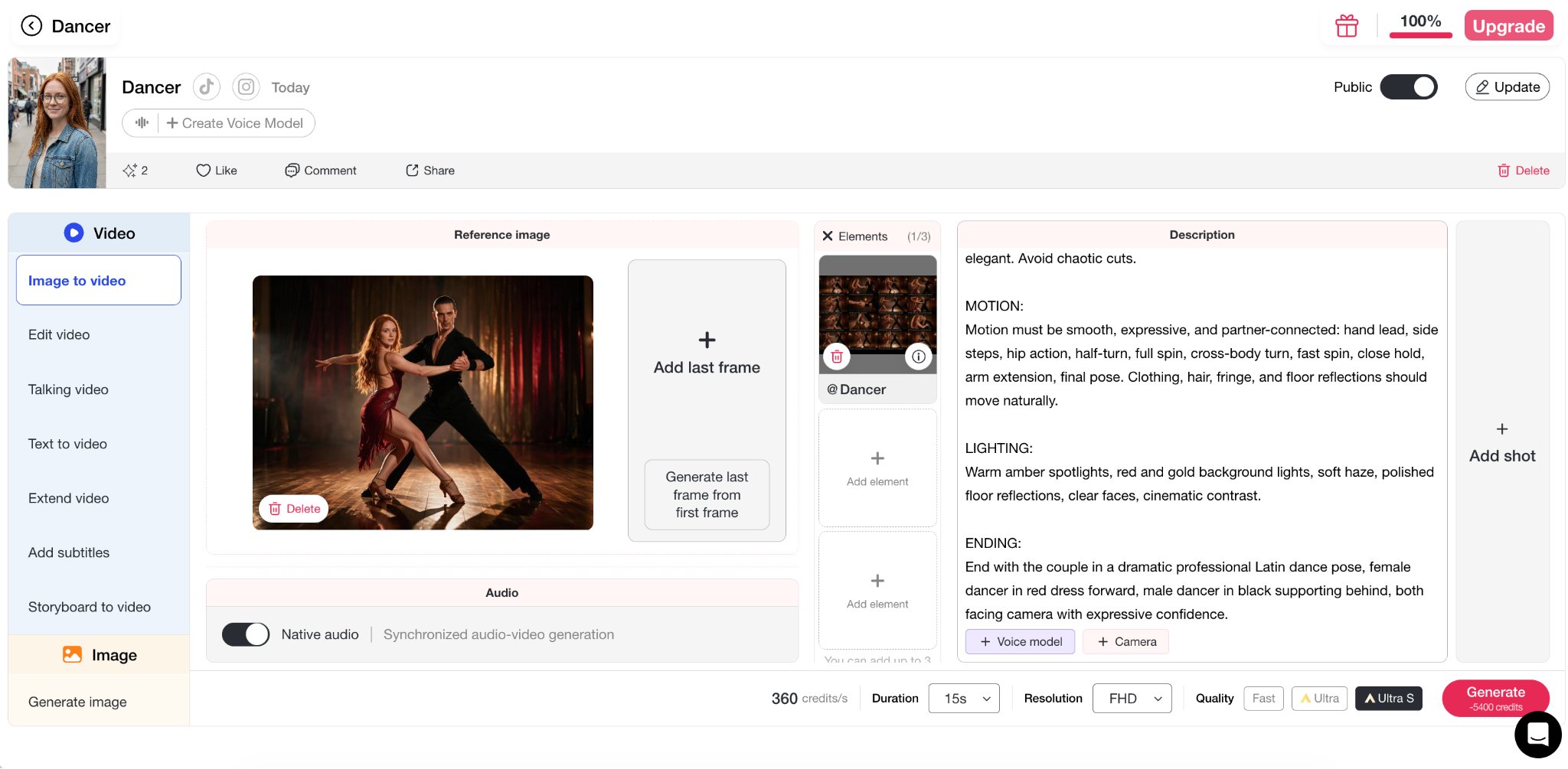This screenshot has width=1568, height=769.
Task: Add a Voice model to description
Action: (x=1020, y=641)
